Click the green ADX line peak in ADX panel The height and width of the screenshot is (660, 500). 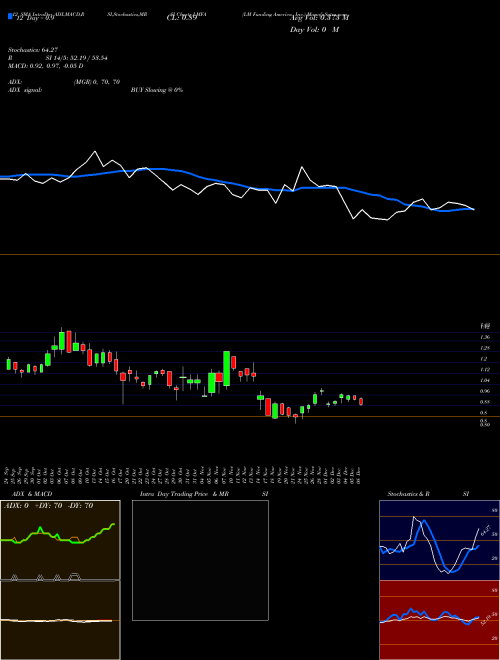click(x=40, y=528)
